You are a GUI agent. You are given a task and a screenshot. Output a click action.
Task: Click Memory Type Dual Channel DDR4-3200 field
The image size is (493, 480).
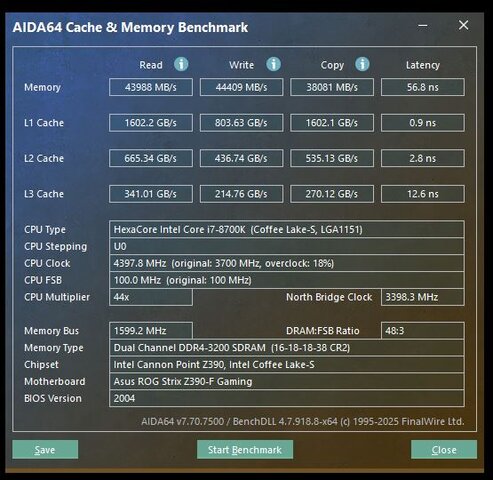287,348
